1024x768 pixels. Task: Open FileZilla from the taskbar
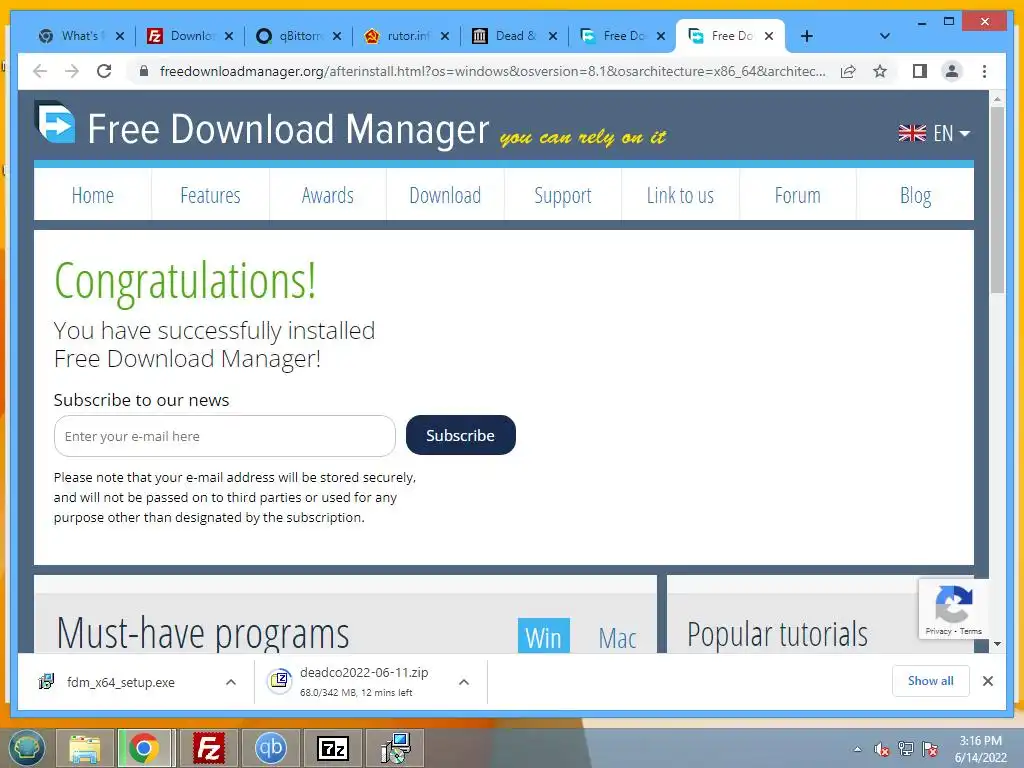click(x=208, y=748)
